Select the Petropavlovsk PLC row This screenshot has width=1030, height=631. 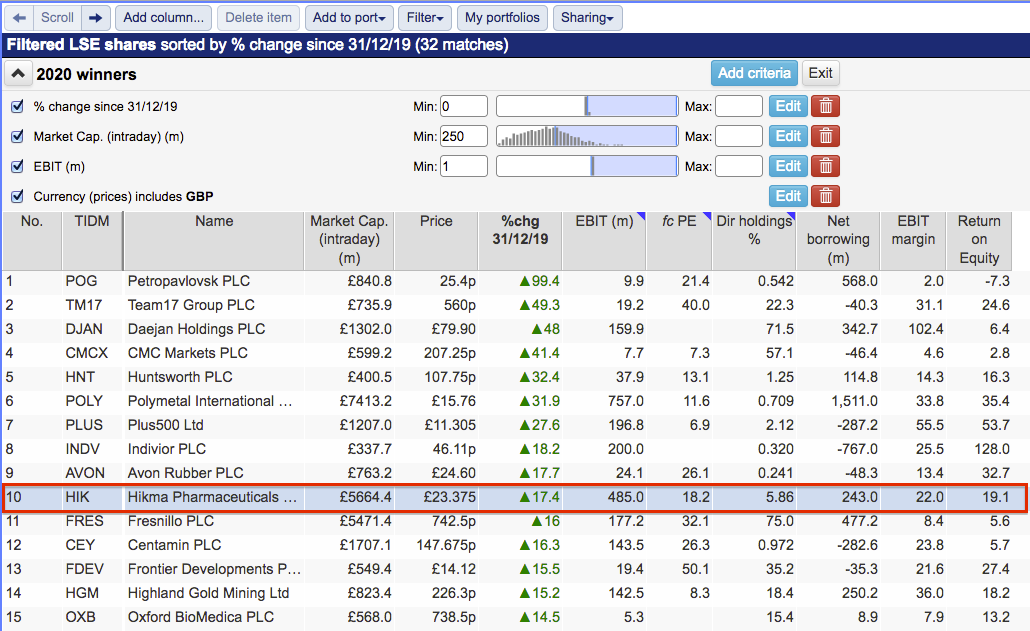point(507,281)
